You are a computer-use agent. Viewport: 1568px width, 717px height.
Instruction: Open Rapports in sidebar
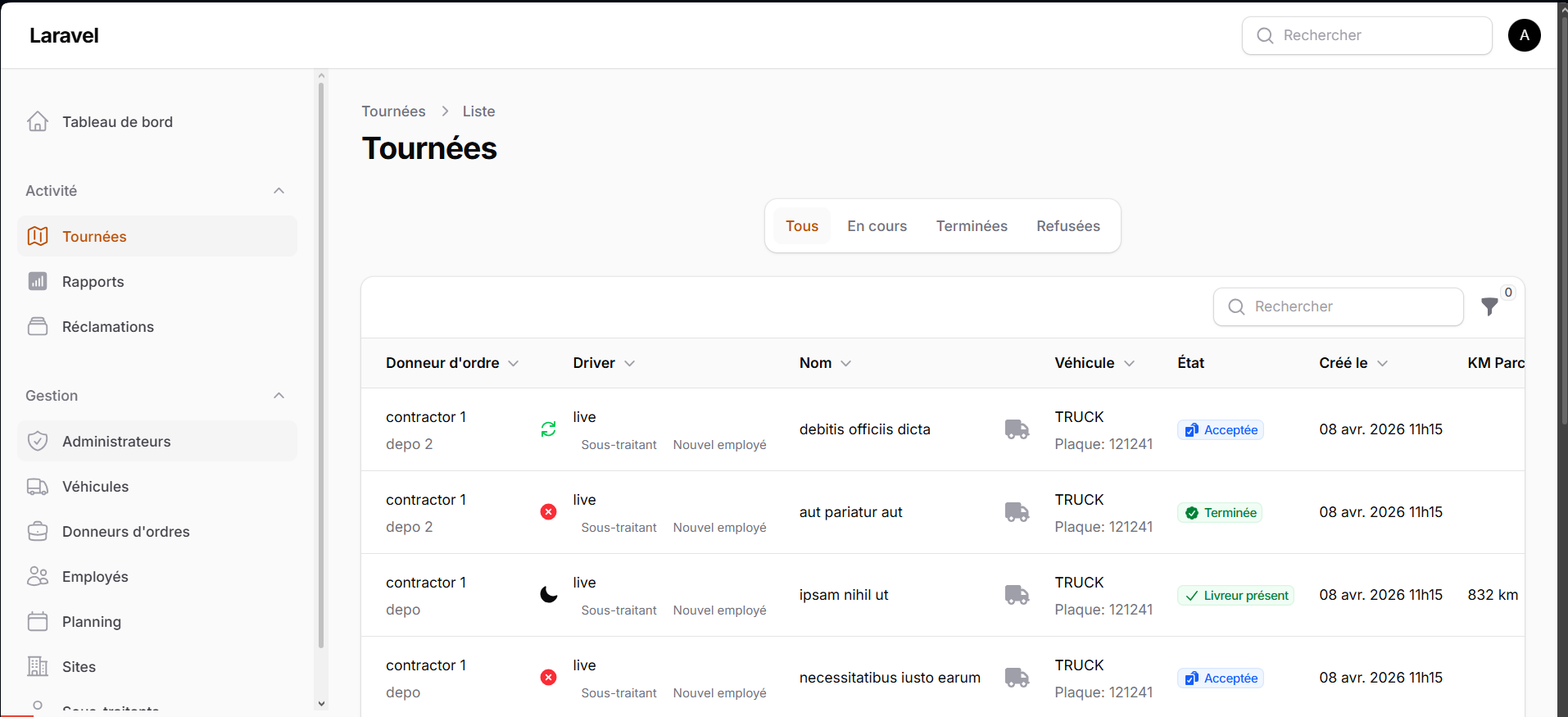click(x=157, y=281)
